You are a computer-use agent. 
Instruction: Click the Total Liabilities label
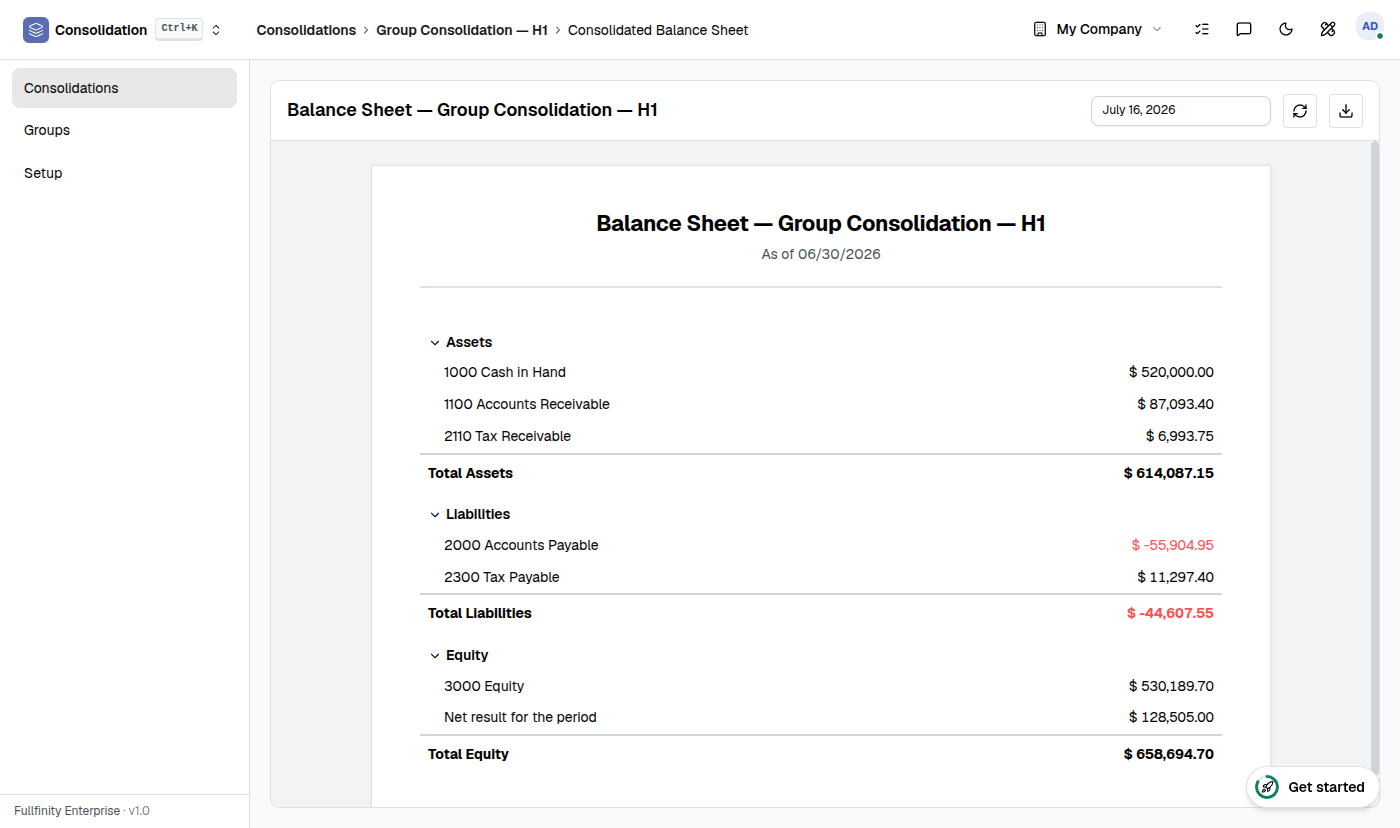pyautogui.click(x=480, y=613)
